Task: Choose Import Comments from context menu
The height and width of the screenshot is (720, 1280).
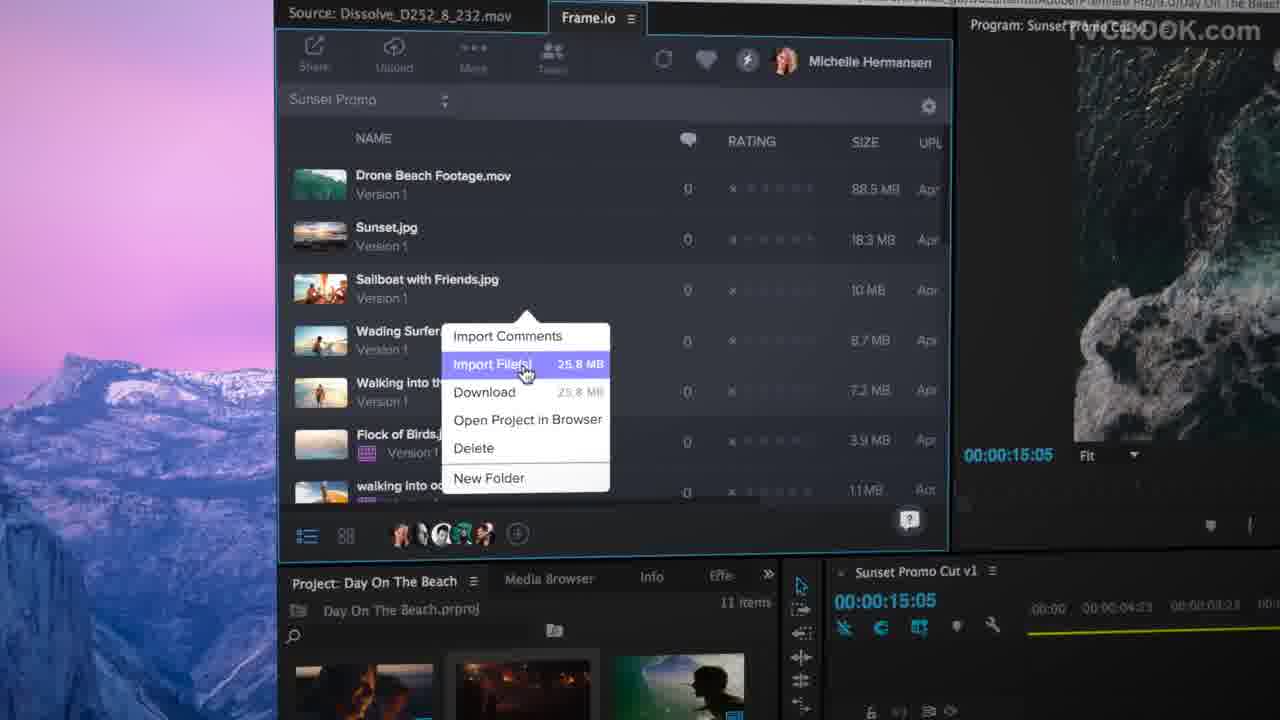Action: [x=525, y=336]
